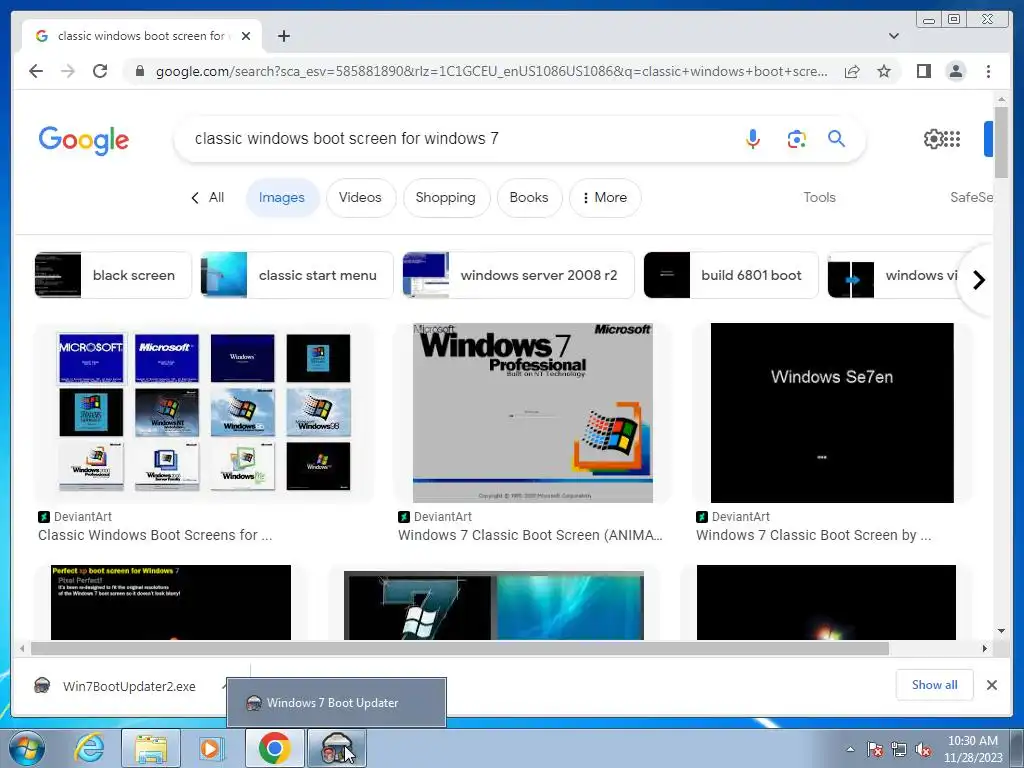This screenshot has height=768, width=1024.
Task: Go back to the previous page
Action: pyautogui.click(x=36, y=71)
